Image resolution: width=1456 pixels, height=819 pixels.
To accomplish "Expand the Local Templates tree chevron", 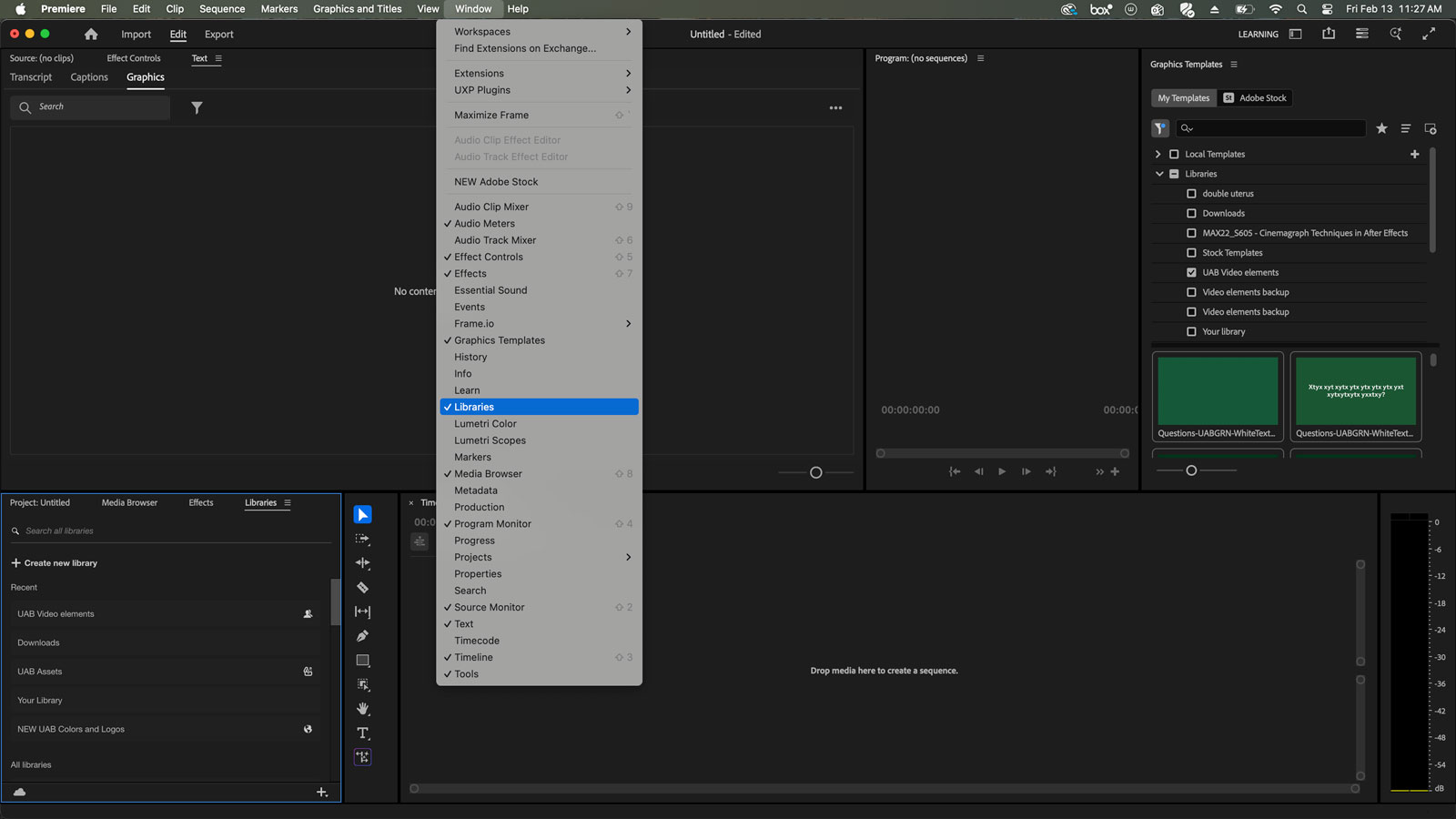I will 1158,155.
